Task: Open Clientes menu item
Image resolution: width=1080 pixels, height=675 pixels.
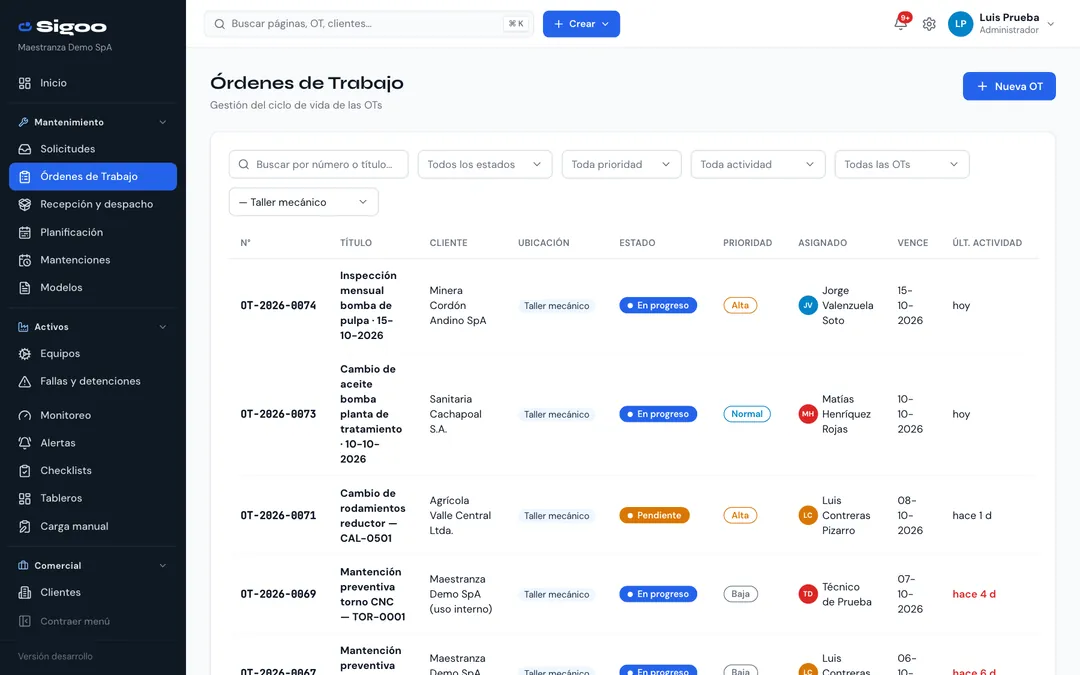Action: click(93, 592)
